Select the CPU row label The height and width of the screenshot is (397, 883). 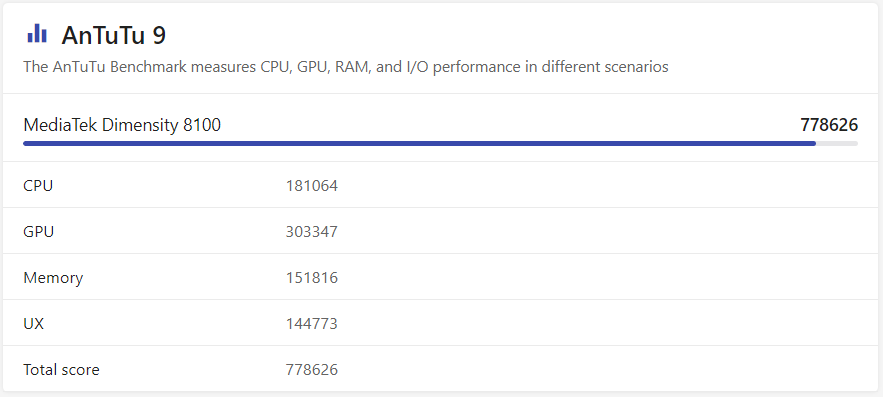[x=38, y=185]
